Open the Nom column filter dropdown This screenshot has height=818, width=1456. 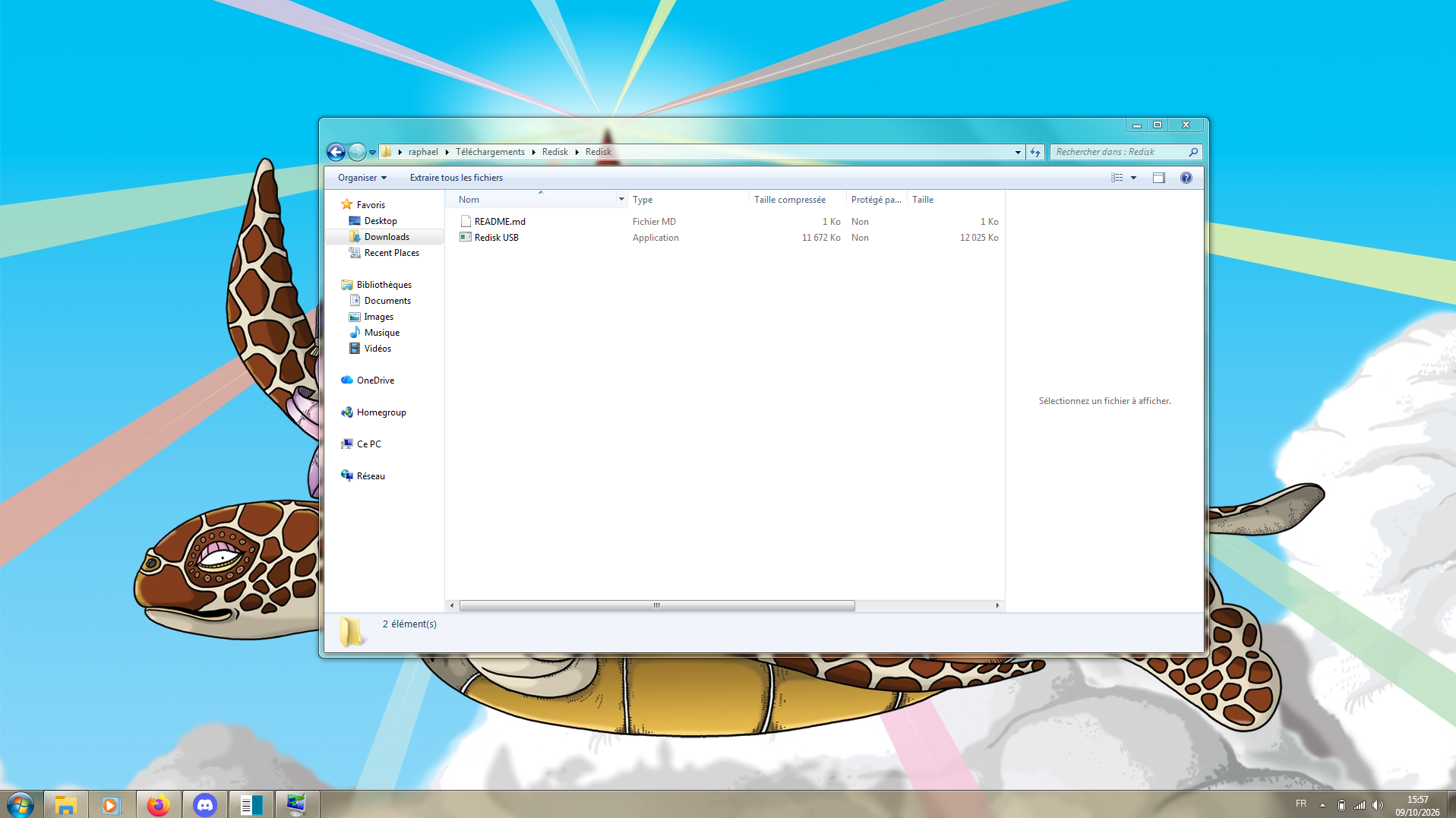click(621, 200)
